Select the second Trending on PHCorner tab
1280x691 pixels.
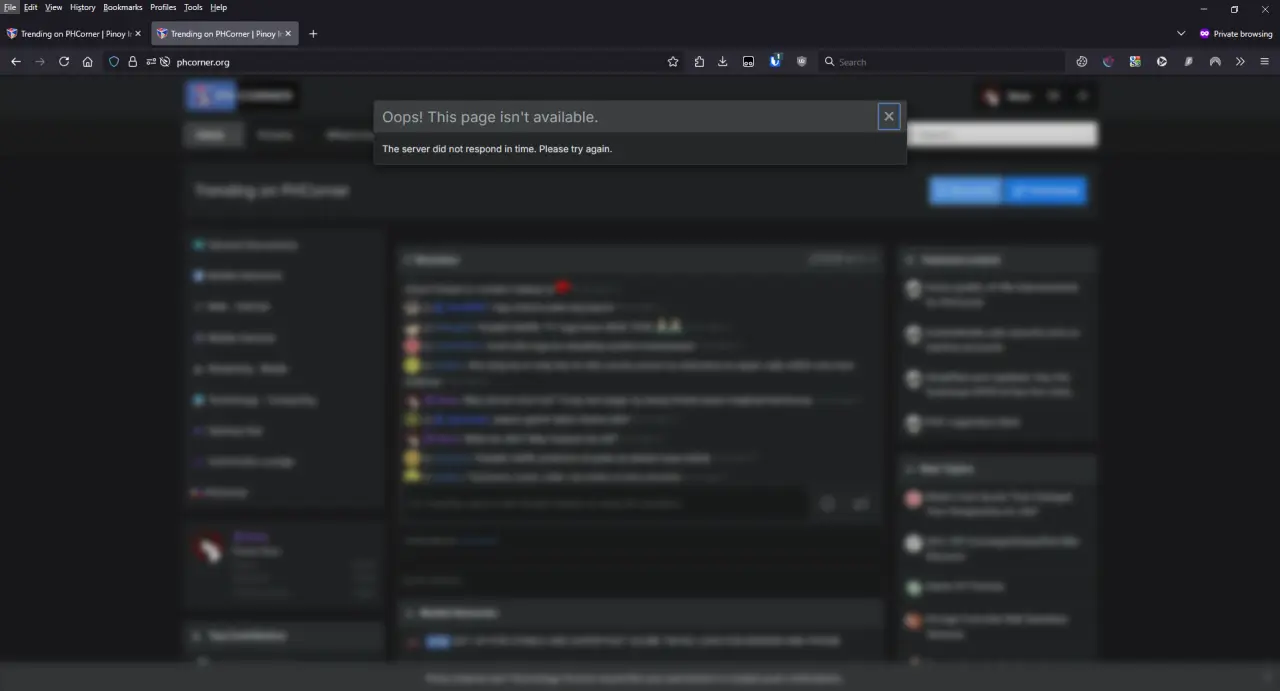(x=225, y=34)
